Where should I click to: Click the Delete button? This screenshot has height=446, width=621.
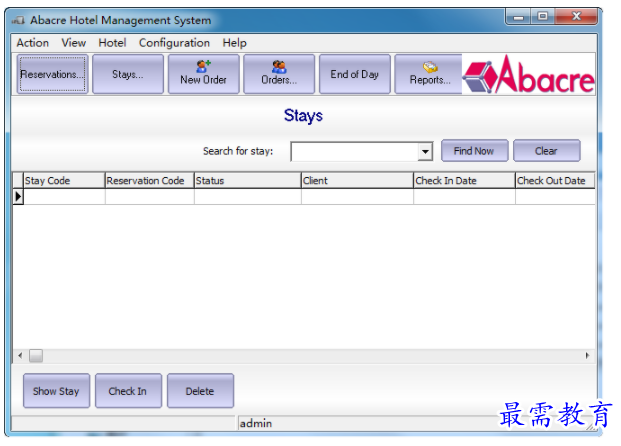[x=200, y=391]
